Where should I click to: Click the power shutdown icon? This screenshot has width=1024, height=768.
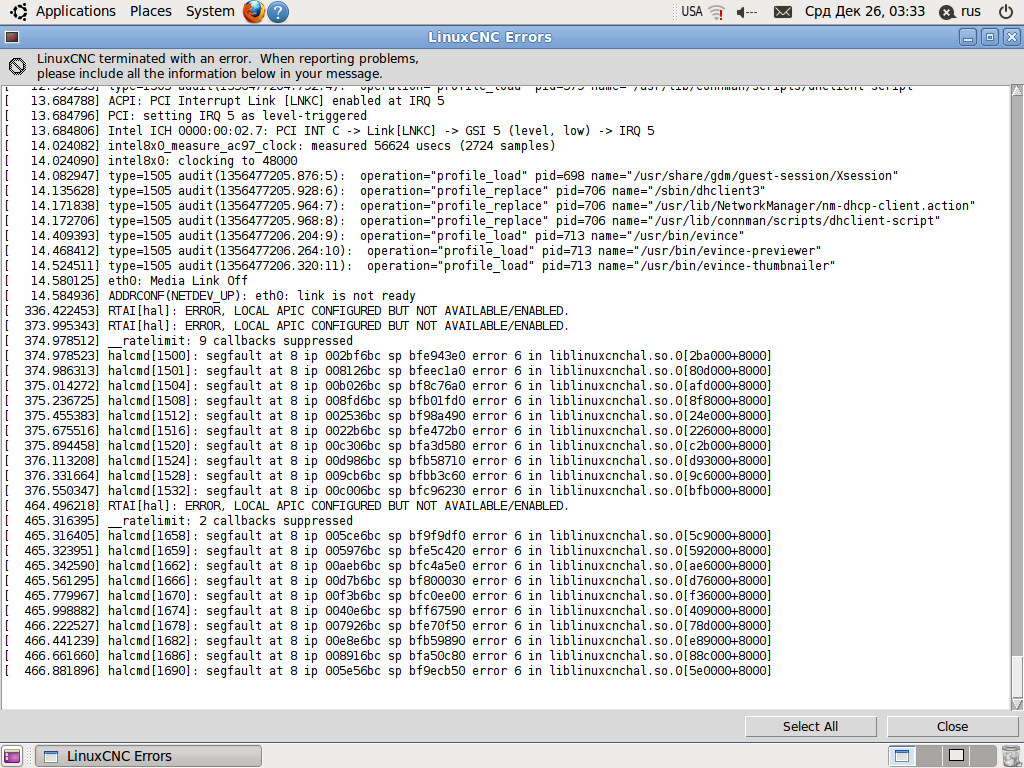tap(1006, 11)
